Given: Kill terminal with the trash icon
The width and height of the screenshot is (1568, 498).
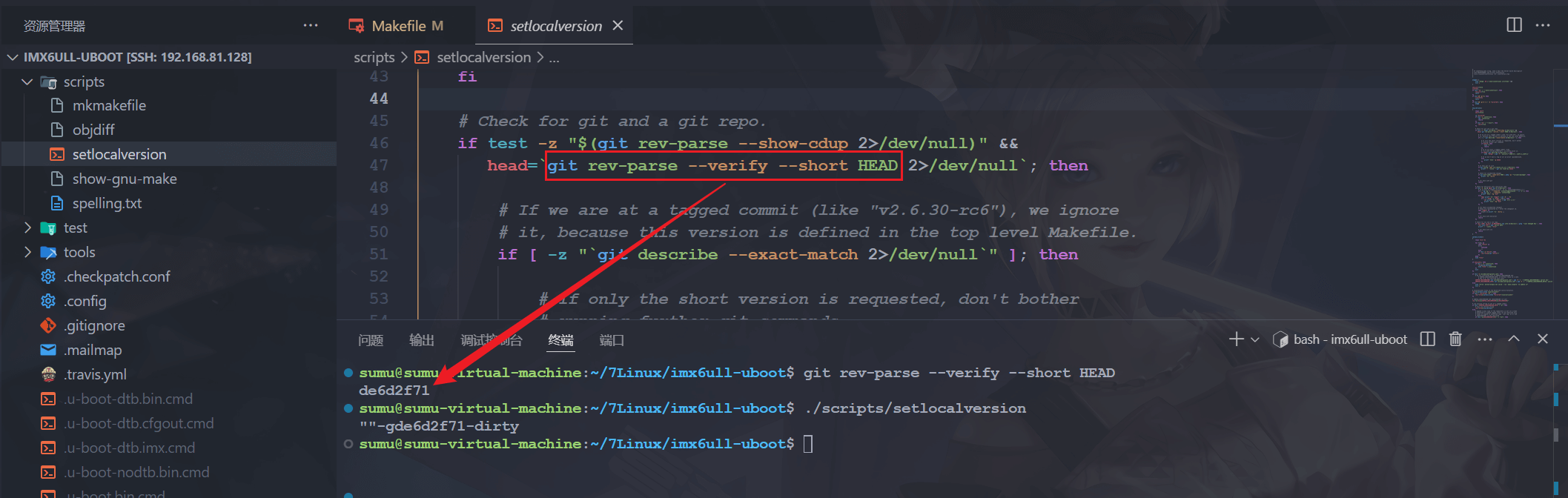Looking at the screenshot, I should [x=1455, y=339].
